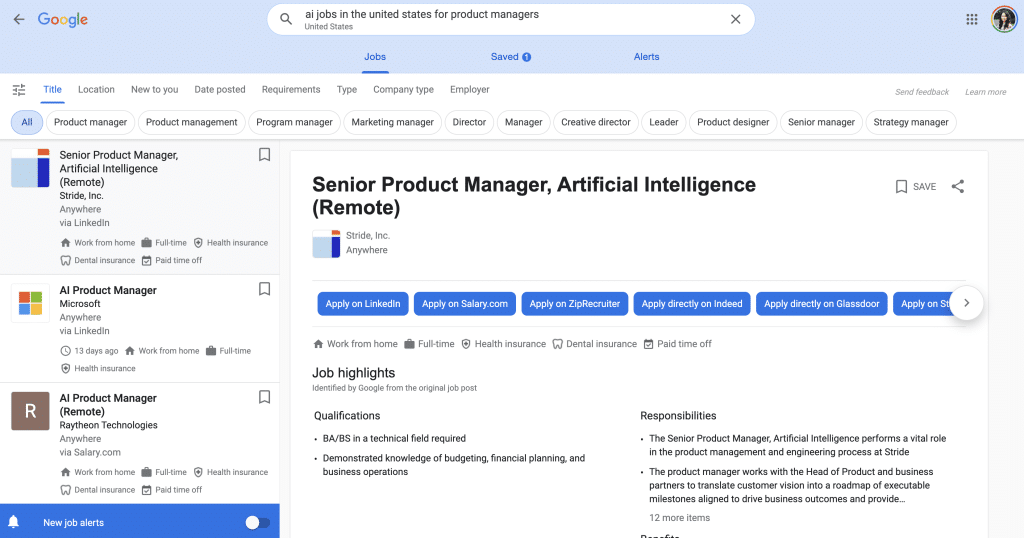1024x538 pixels.
Task: Click the back arrow beside Google logo
Action: (19, 19)
